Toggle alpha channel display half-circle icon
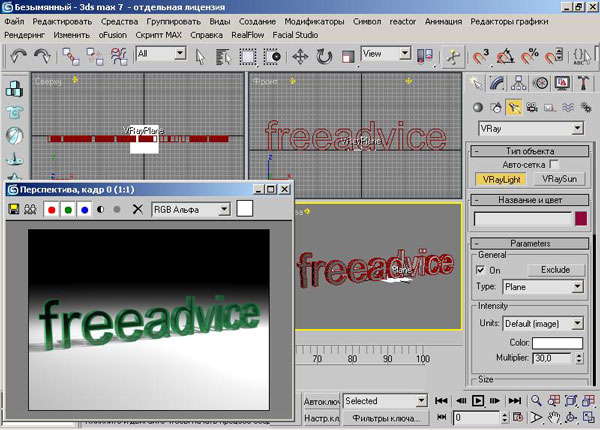 click(x=101, y=209)
